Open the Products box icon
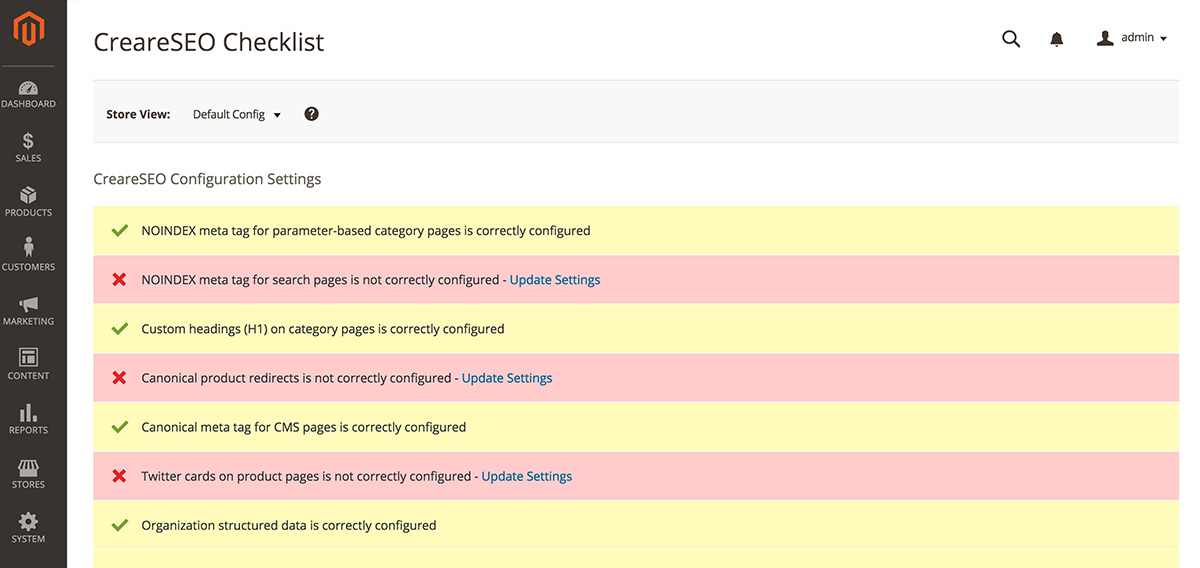 [28, 196]
